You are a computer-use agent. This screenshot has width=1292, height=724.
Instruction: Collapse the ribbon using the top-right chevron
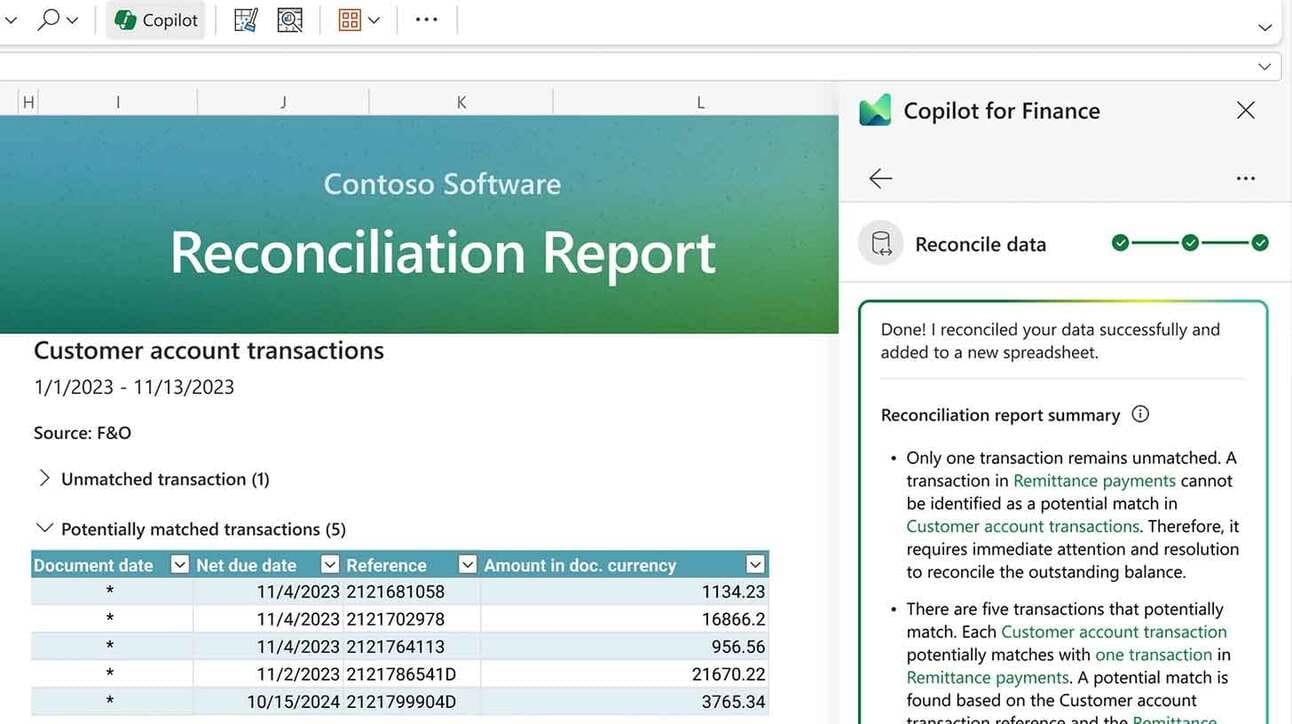[1265, 28]
